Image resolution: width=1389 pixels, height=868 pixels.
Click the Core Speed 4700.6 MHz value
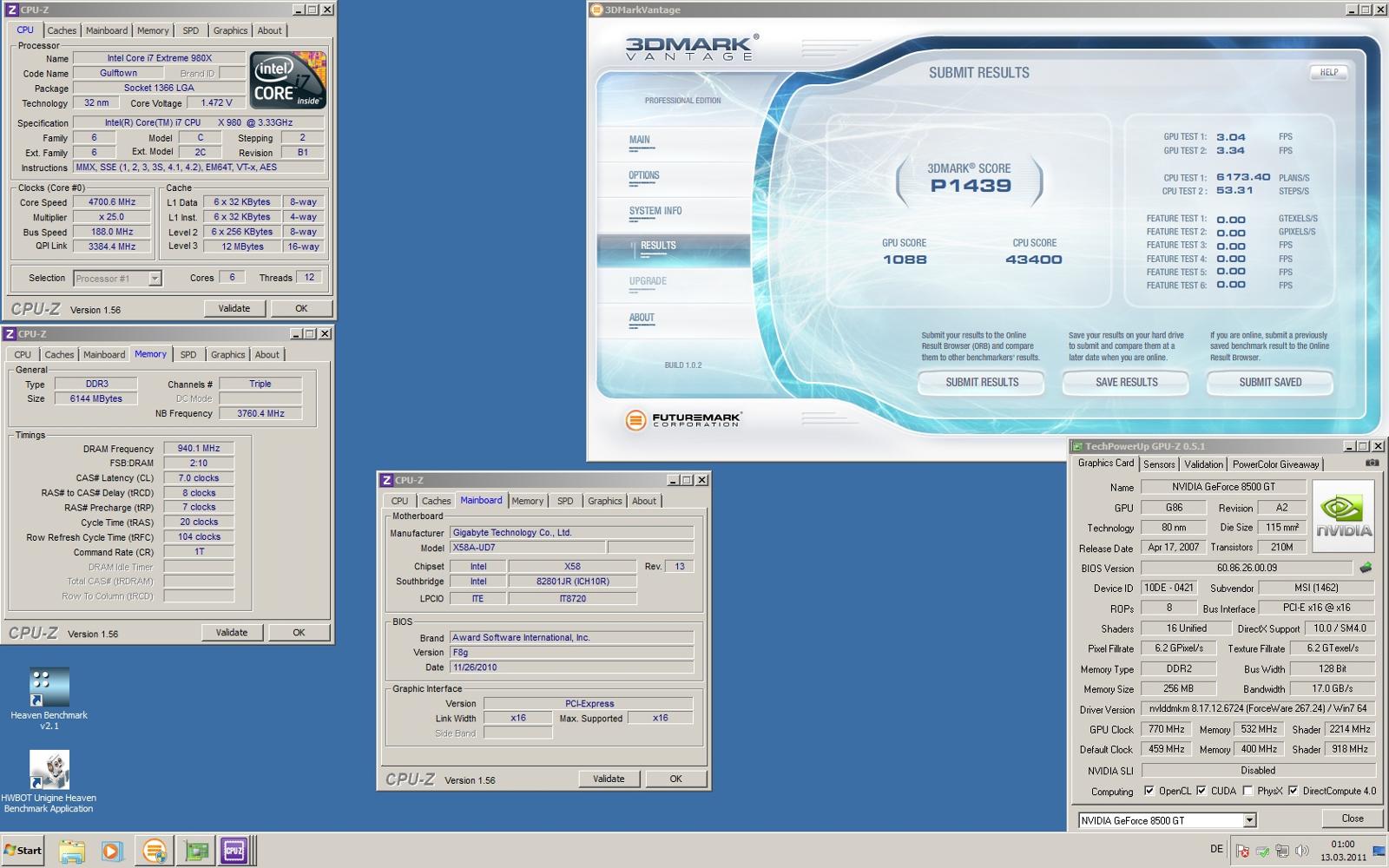(112, 202)
